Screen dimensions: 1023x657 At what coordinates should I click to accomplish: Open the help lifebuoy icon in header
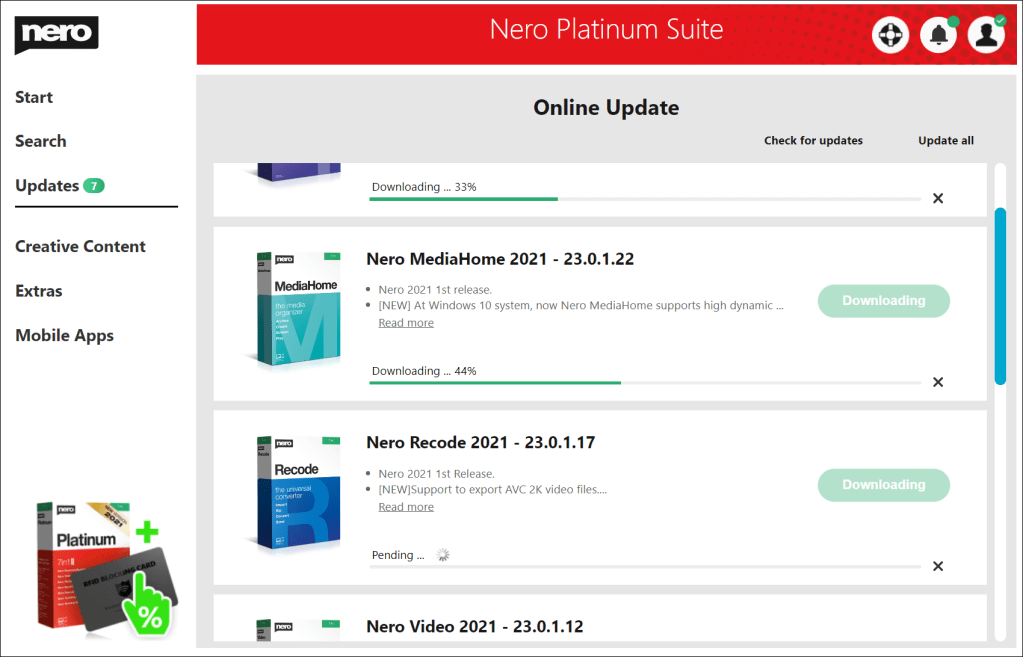click(x=889, y=35)
